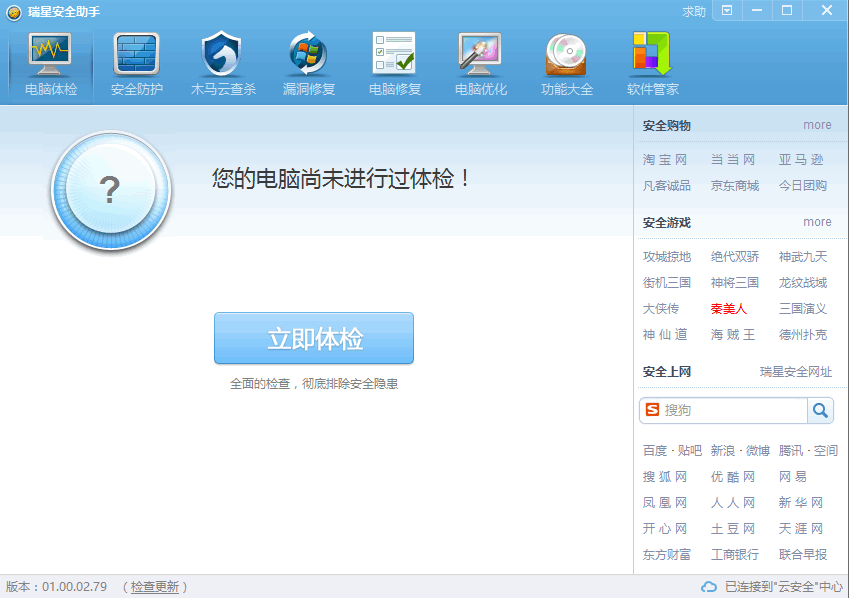
Task: Open the 天涯网 link
Action: pos(801,529)
